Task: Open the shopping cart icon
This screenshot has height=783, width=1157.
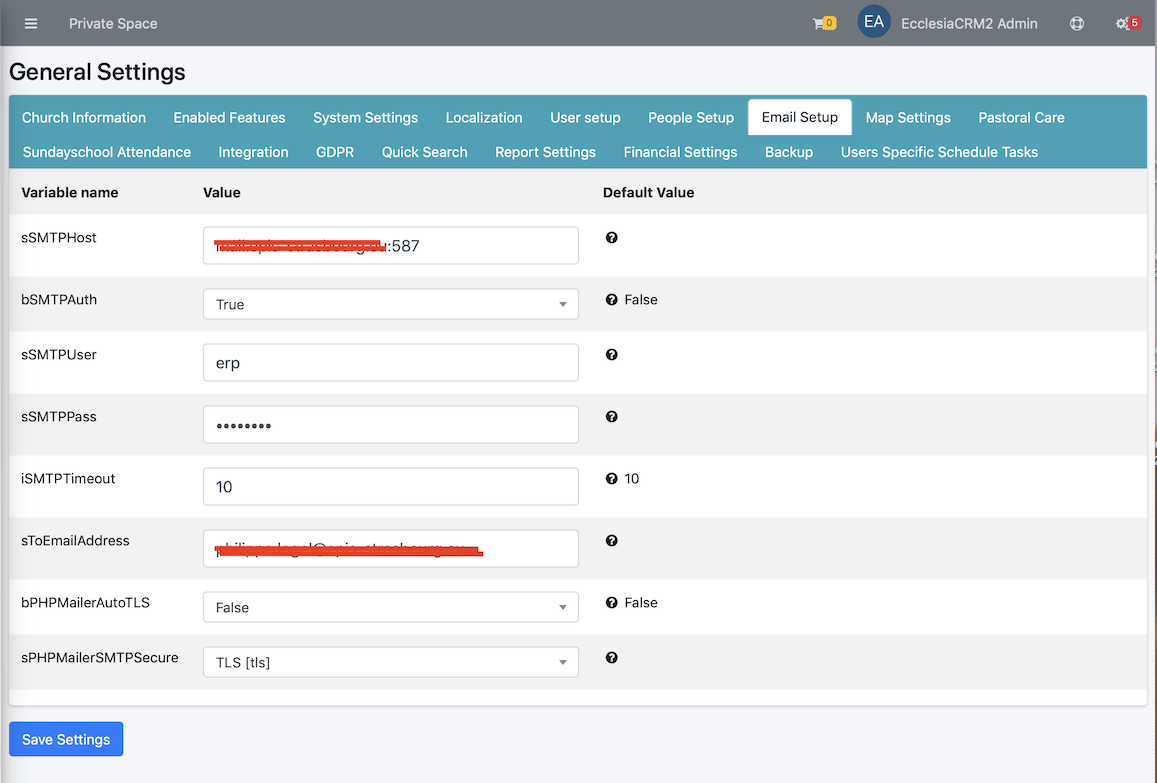Action: 823,24
